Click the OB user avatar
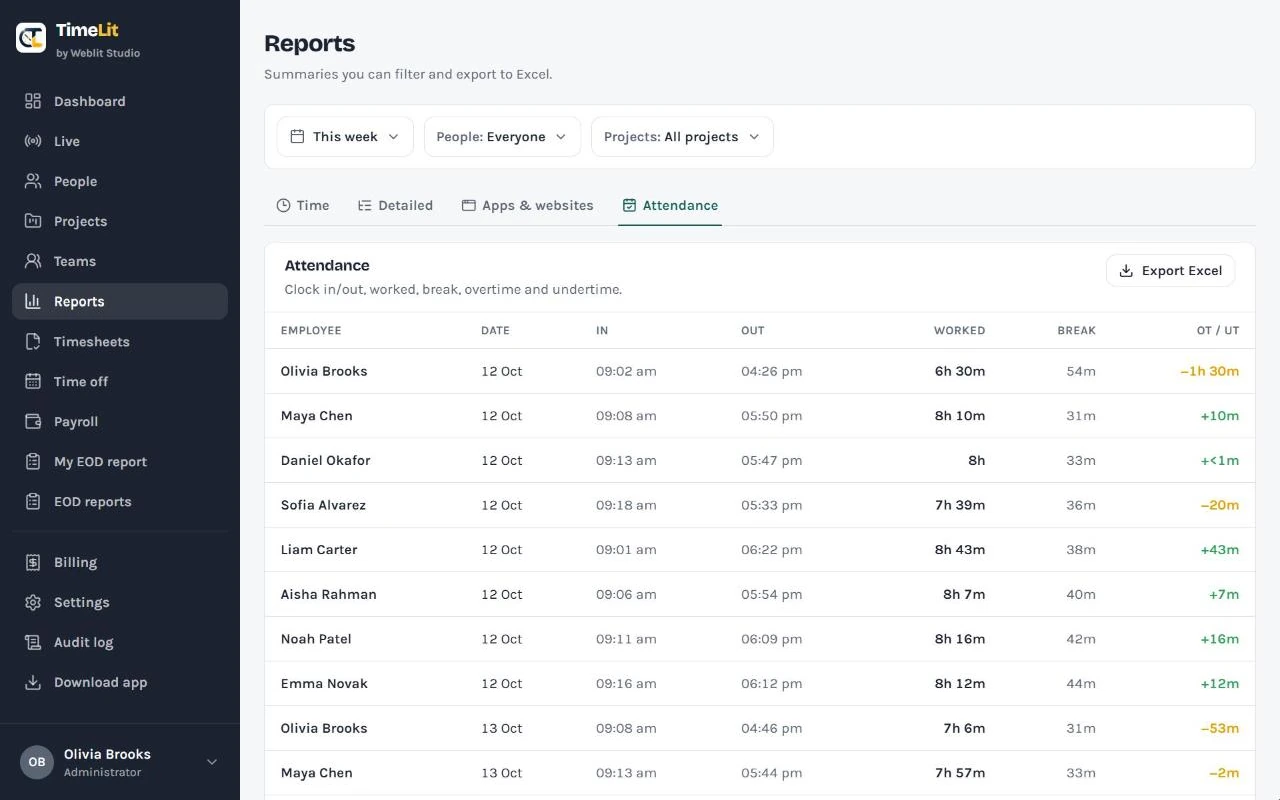 coord(37,762)
